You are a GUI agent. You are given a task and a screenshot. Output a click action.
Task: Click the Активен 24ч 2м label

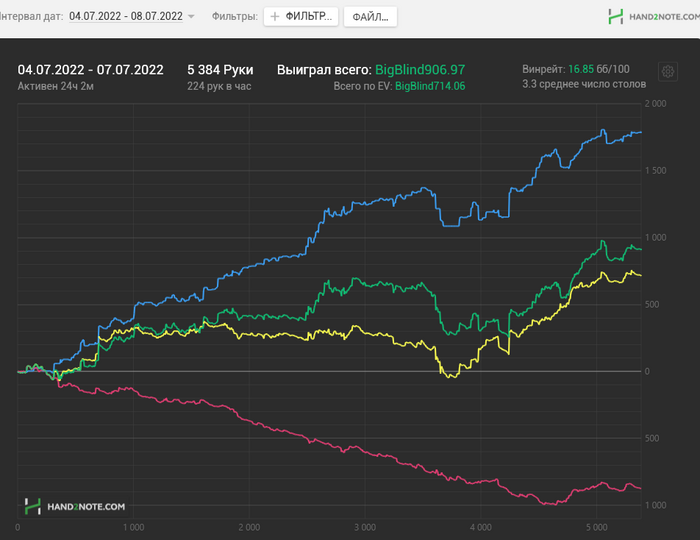point(56,86)
